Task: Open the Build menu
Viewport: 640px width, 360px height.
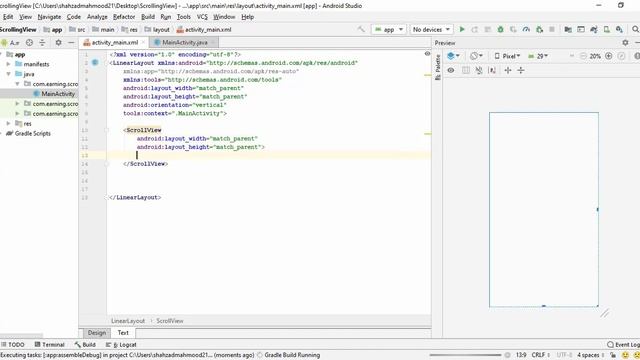Action: tap(148, 17)
